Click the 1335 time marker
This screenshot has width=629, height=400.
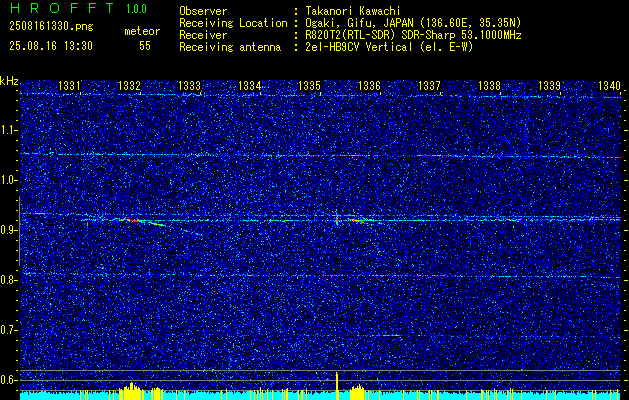point(309,85)
